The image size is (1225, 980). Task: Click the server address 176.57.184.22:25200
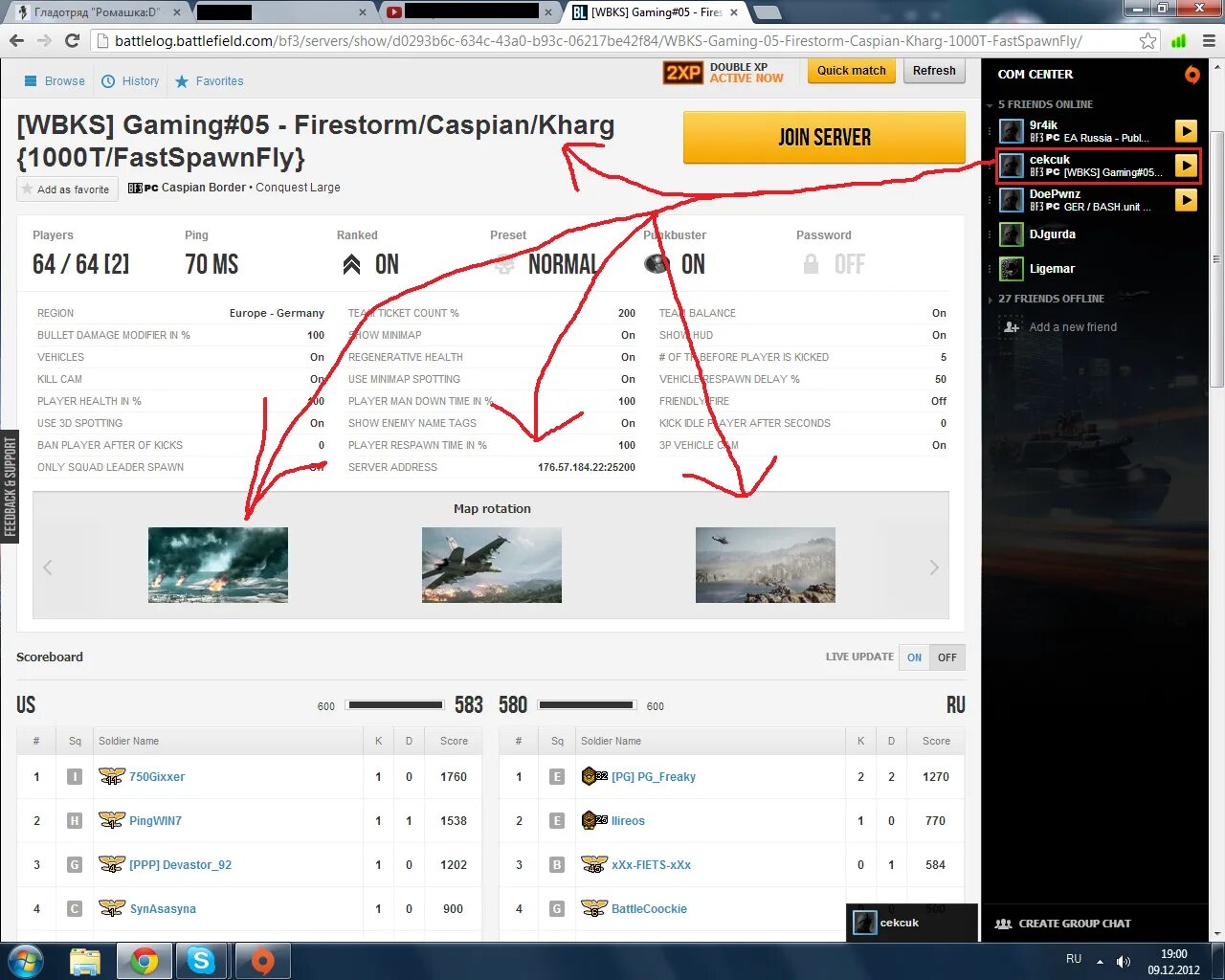[587, 467]
